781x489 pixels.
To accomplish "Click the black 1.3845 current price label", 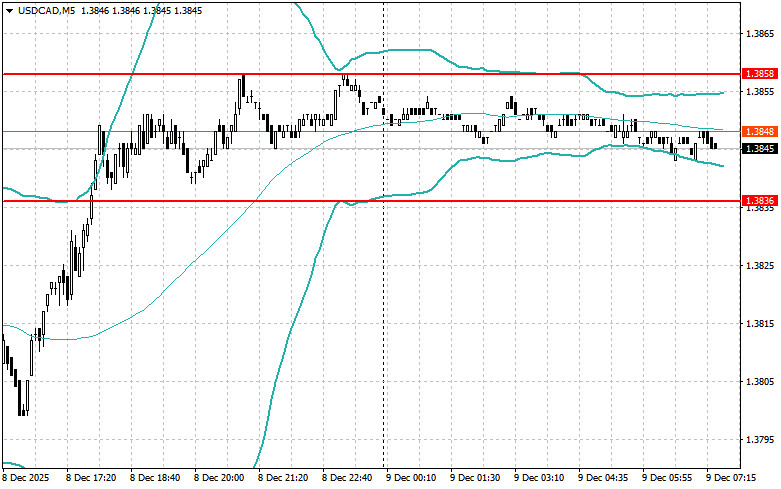I will tap(760, 148).
